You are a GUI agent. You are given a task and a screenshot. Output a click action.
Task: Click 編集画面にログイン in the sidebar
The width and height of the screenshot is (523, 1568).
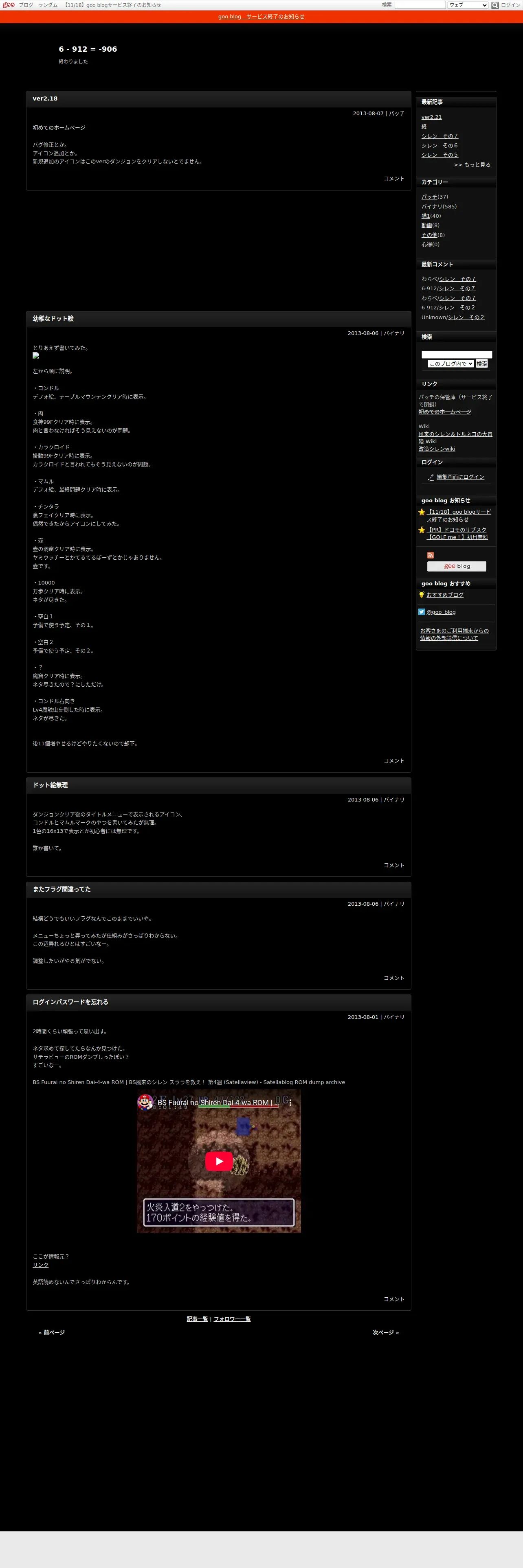460,477
